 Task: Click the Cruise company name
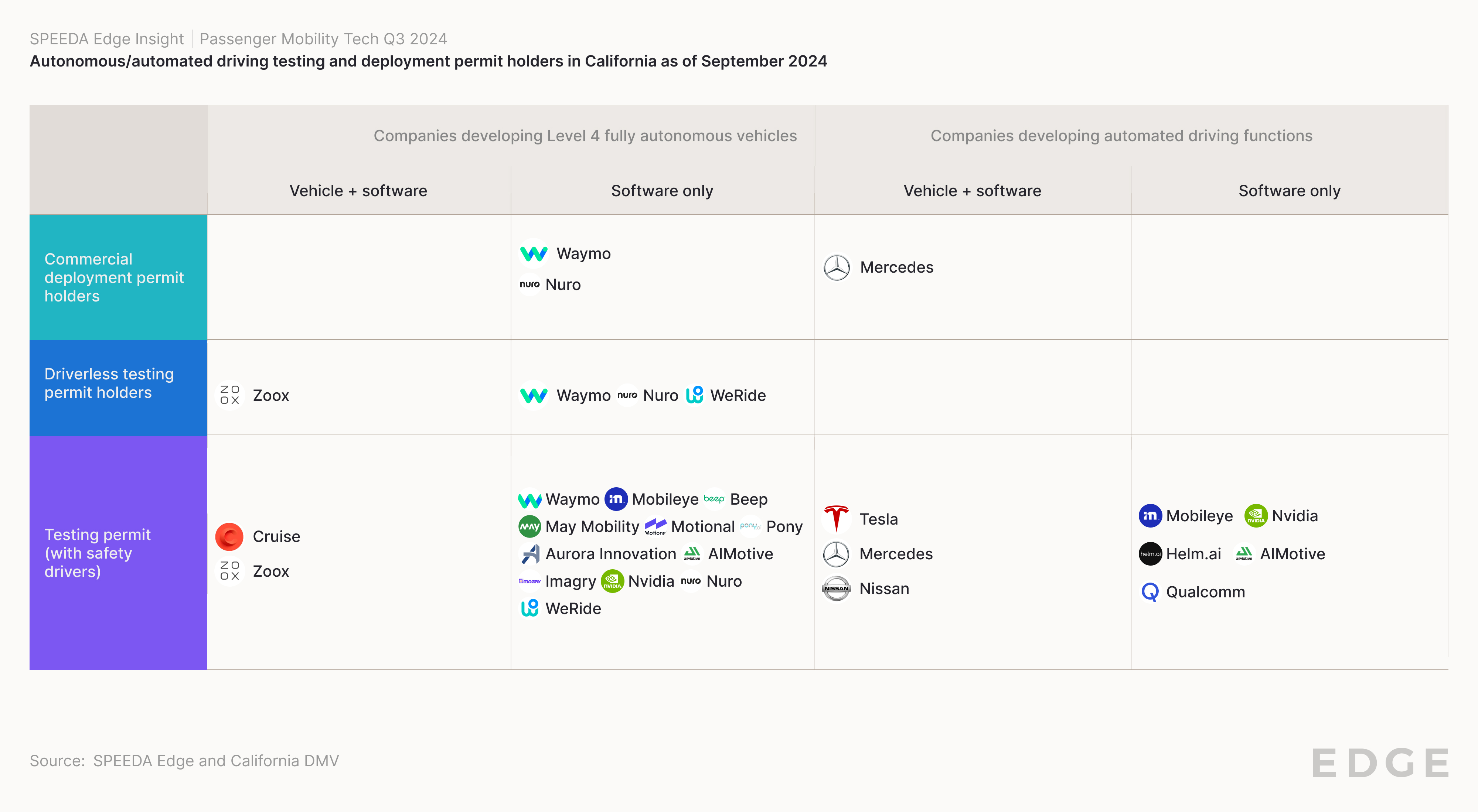coord(276,537)
